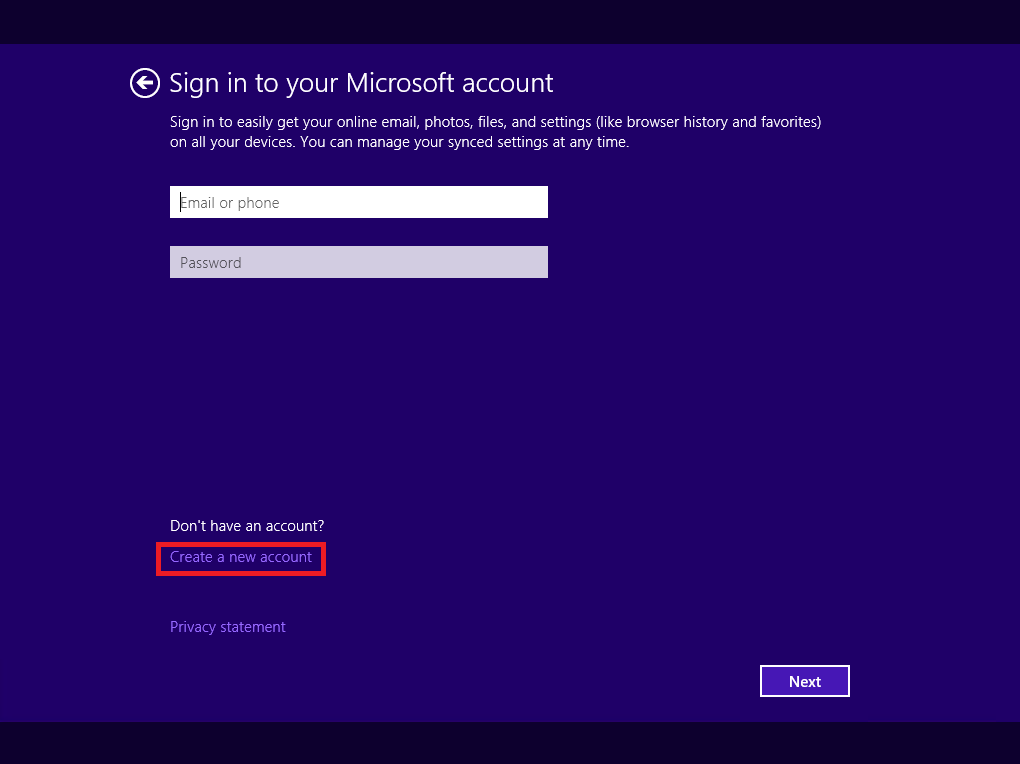Continue with the Next button
Viewport: 1020px width, 764px height.
pos(805,681)
